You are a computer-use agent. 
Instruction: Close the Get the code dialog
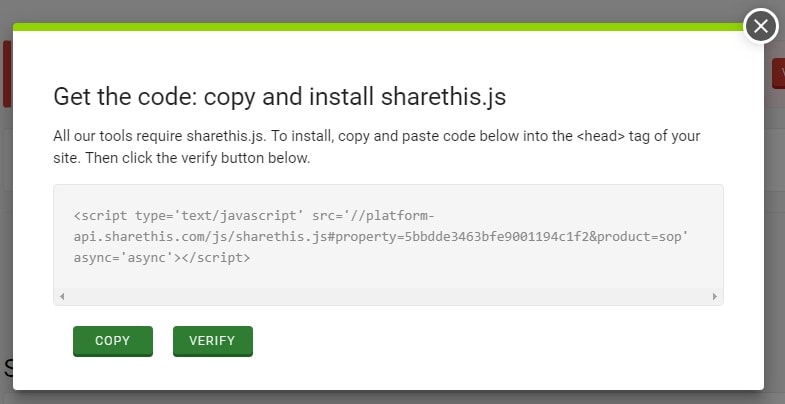(x=760, y=26)
